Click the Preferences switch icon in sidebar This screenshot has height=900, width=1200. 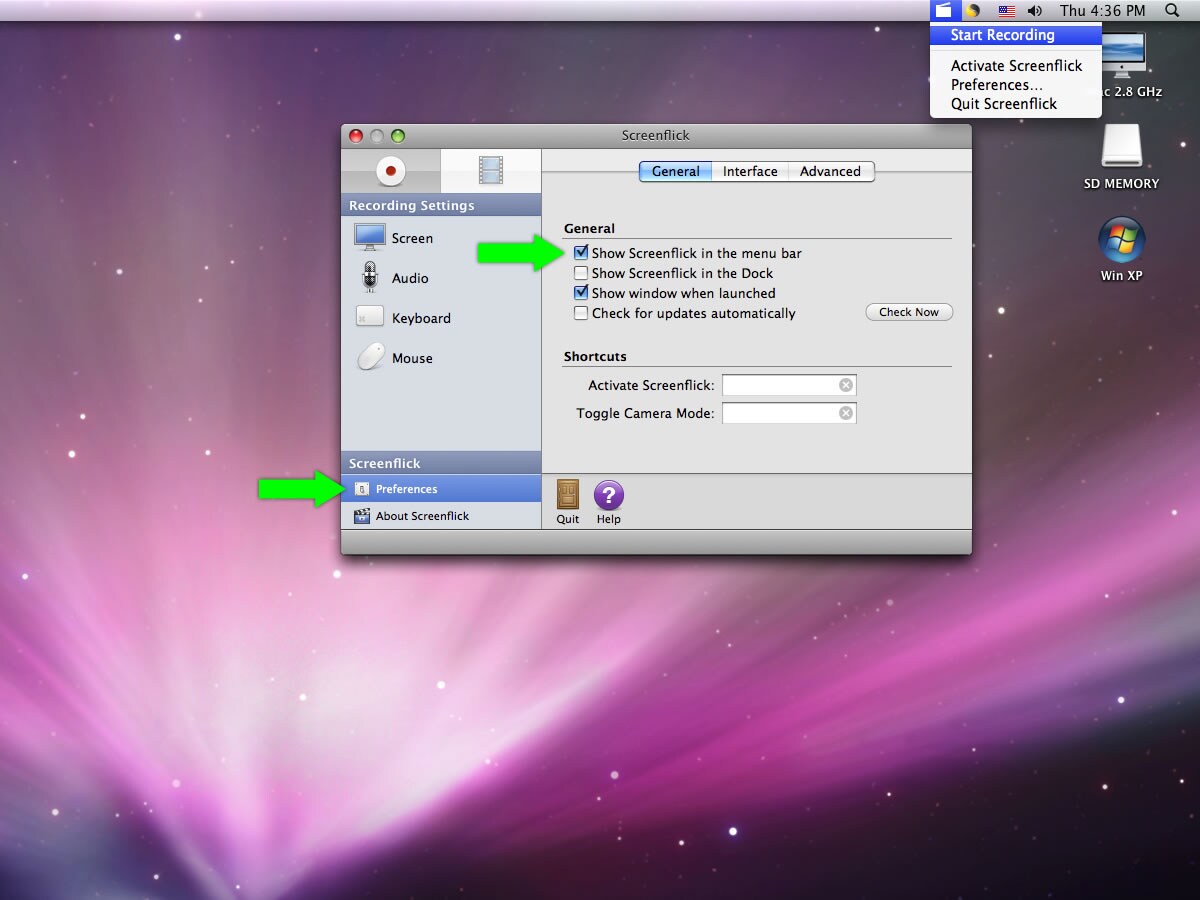(x=362, y=489)
